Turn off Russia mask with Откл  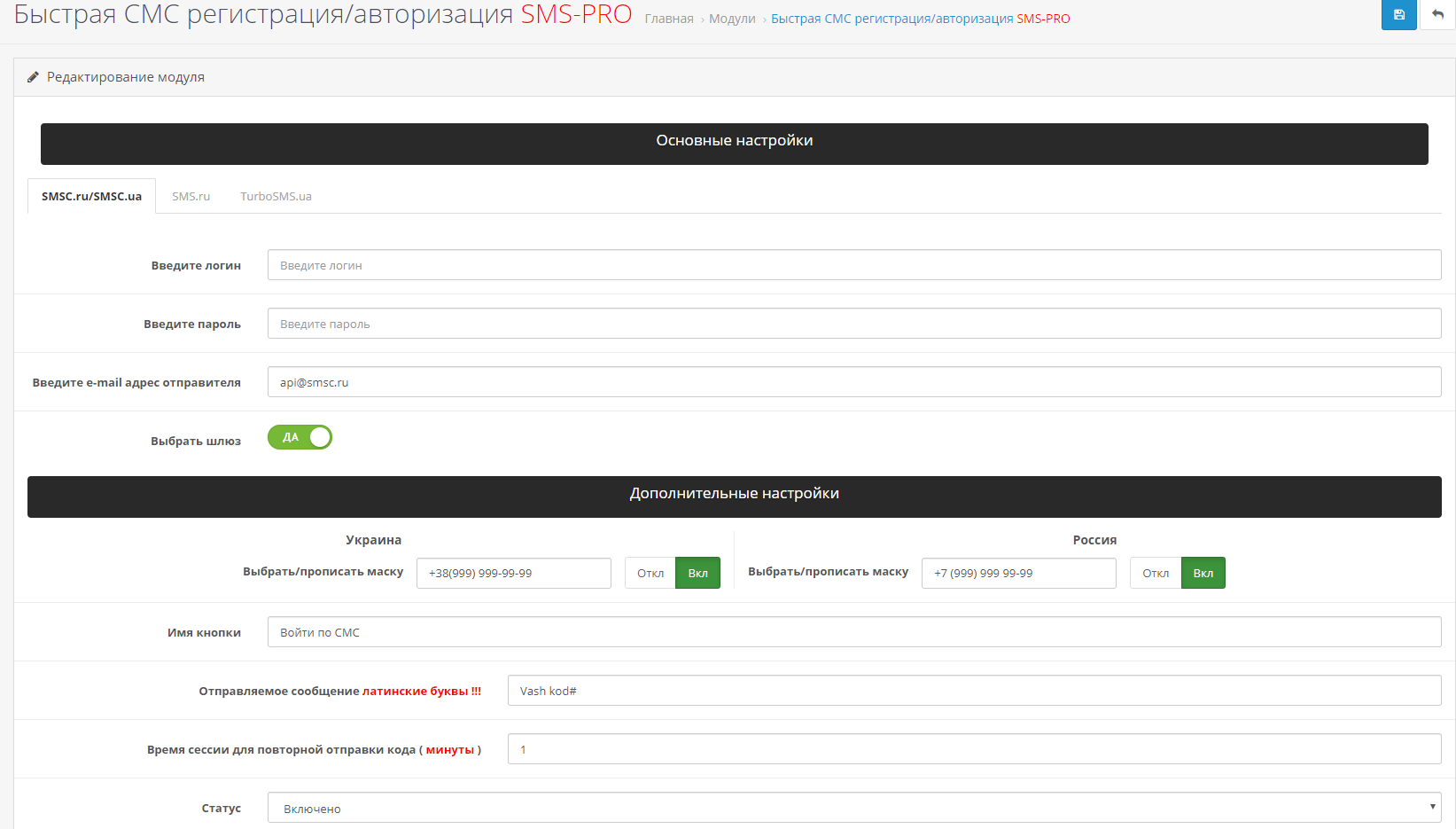[x=1156, y=573]
